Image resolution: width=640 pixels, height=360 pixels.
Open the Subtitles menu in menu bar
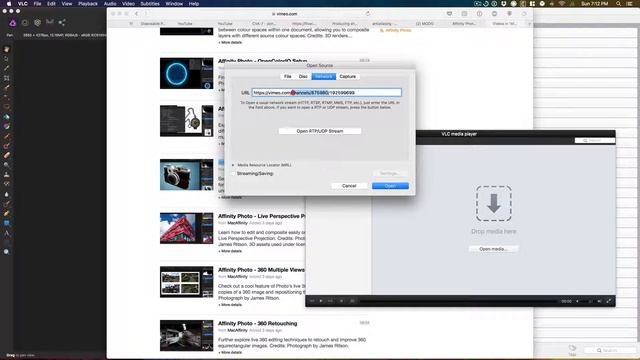[150, 4]
